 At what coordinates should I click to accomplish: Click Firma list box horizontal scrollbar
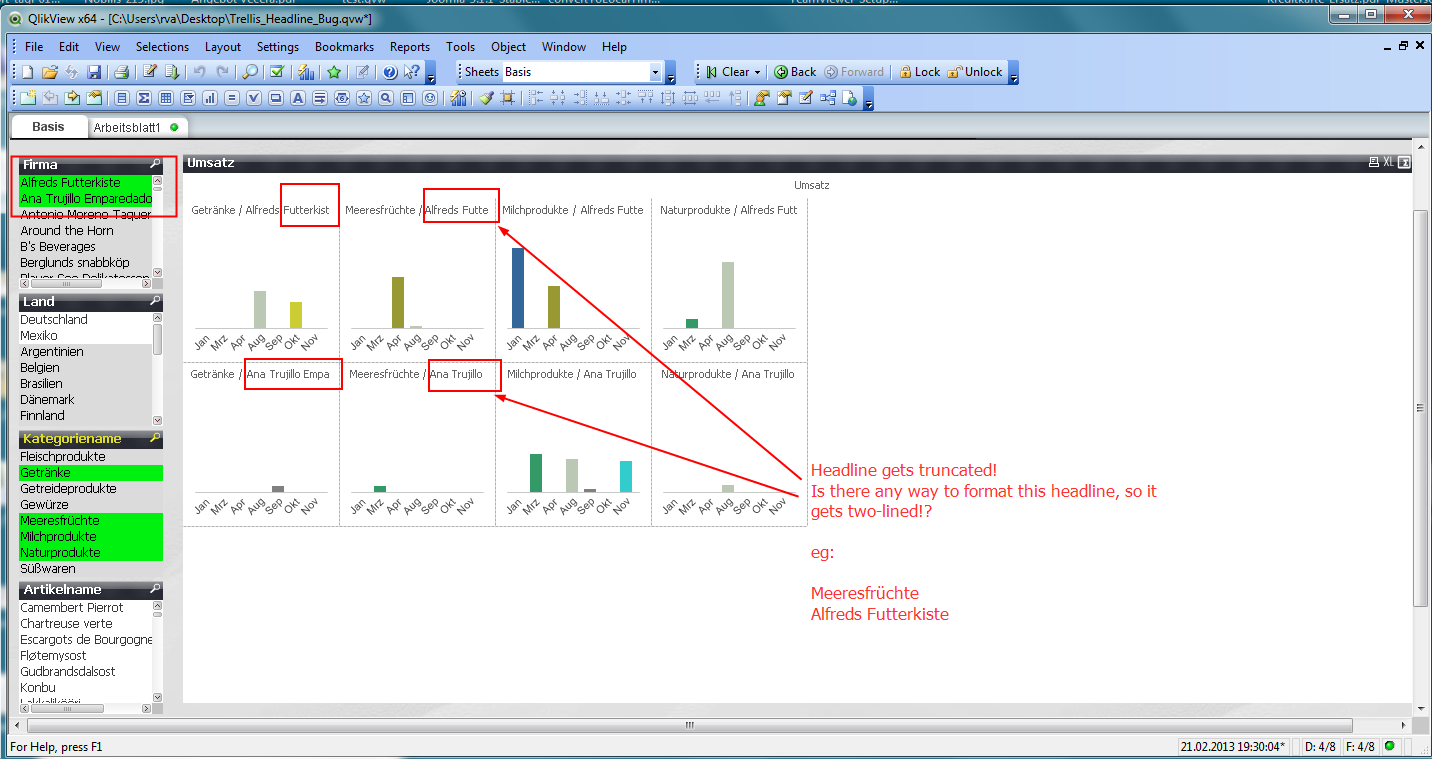(85, 284)
